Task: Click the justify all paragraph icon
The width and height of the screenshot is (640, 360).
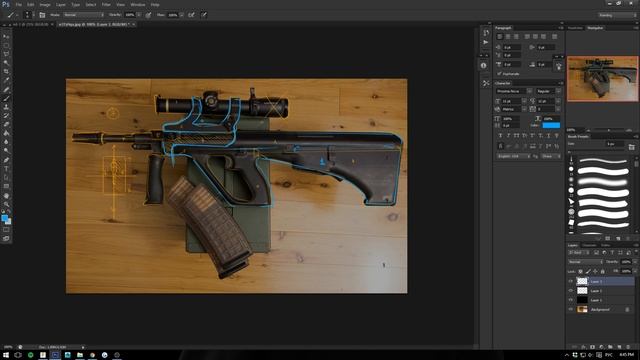Action: click(554, 37)
